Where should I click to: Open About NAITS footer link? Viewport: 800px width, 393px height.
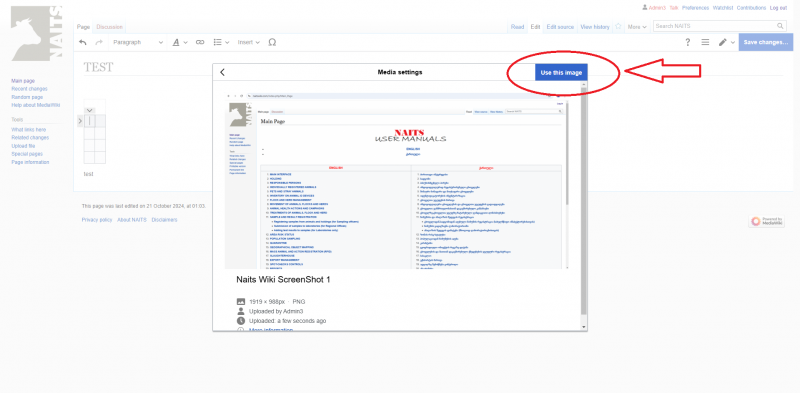pyautogui.click(x=132, y=220)
